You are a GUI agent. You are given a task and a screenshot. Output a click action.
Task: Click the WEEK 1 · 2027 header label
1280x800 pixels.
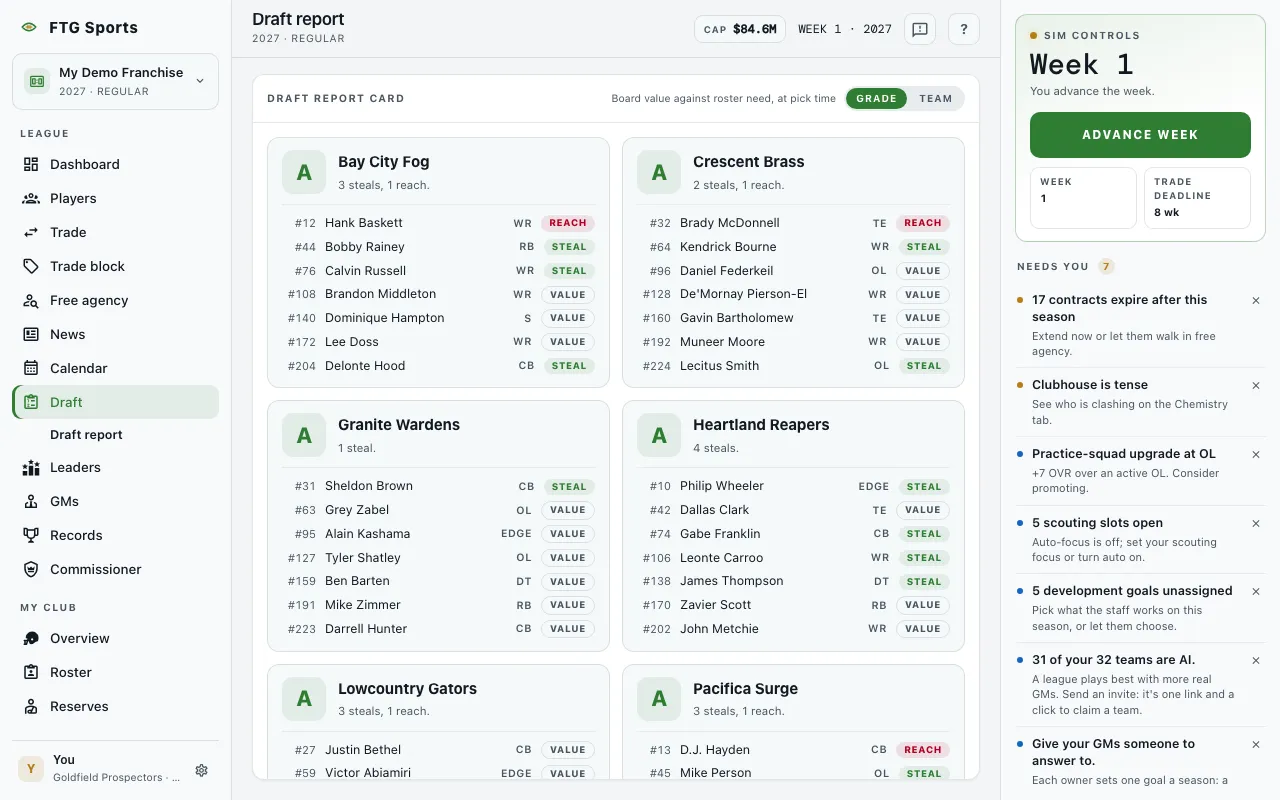point(845,29)
